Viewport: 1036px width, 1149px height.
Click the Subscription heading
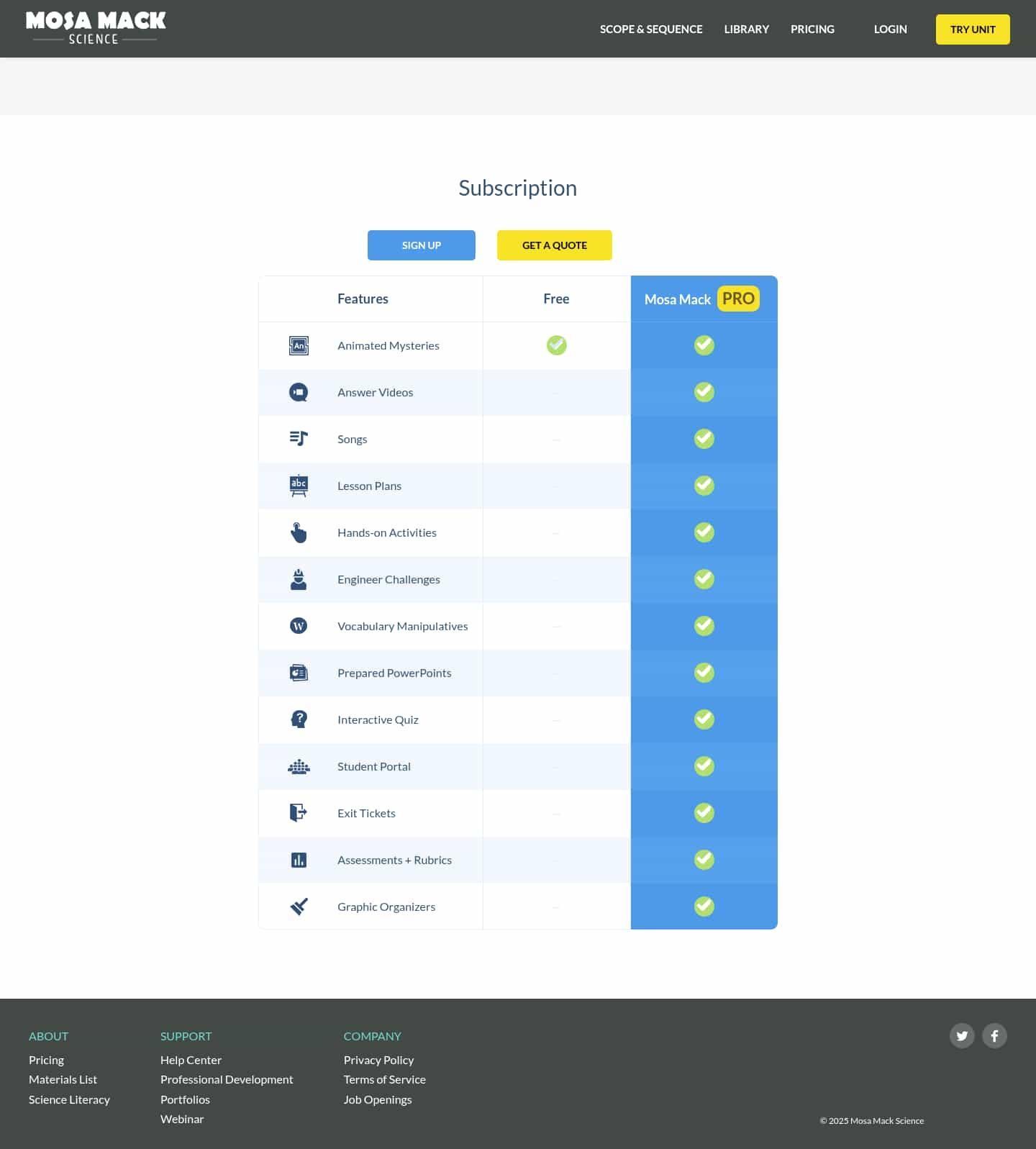point(518,188)
